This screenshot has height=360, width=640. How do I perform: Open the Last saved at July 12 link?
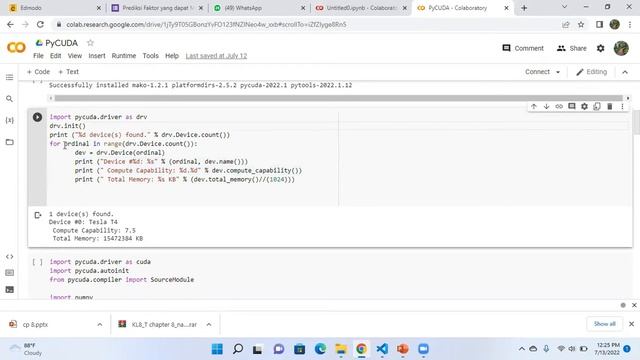[x=216, y=56]
